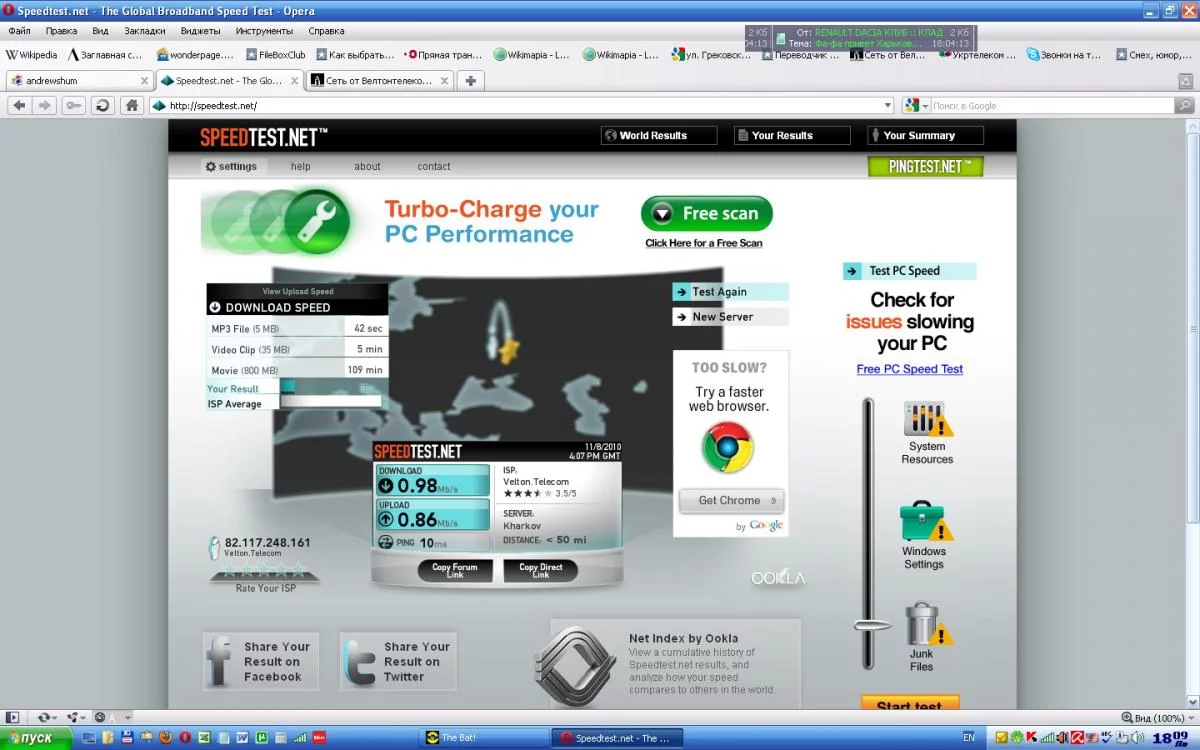Open the Wikipedia bookmark
Screen dimensions: 1200x750
click(x=32, y=55)
